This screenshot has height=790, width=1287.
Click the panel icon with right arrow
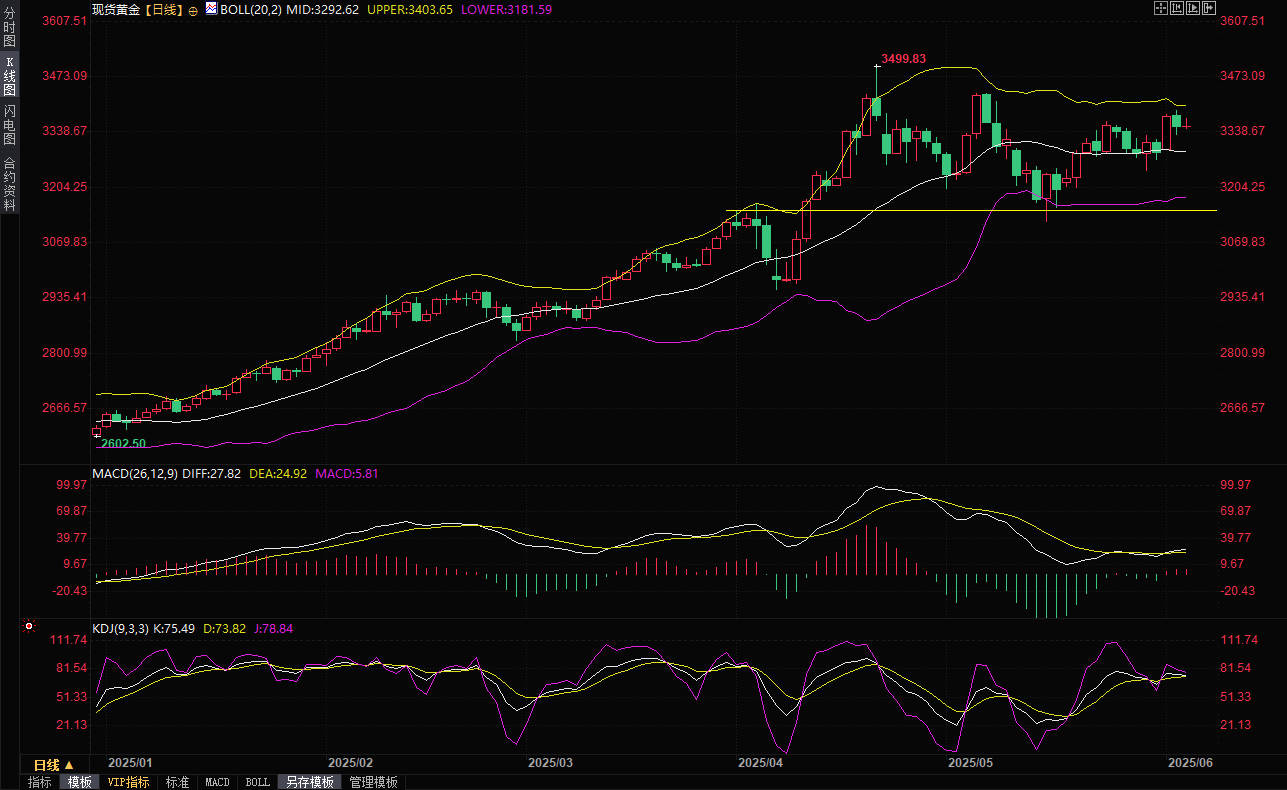(1209, 8)
